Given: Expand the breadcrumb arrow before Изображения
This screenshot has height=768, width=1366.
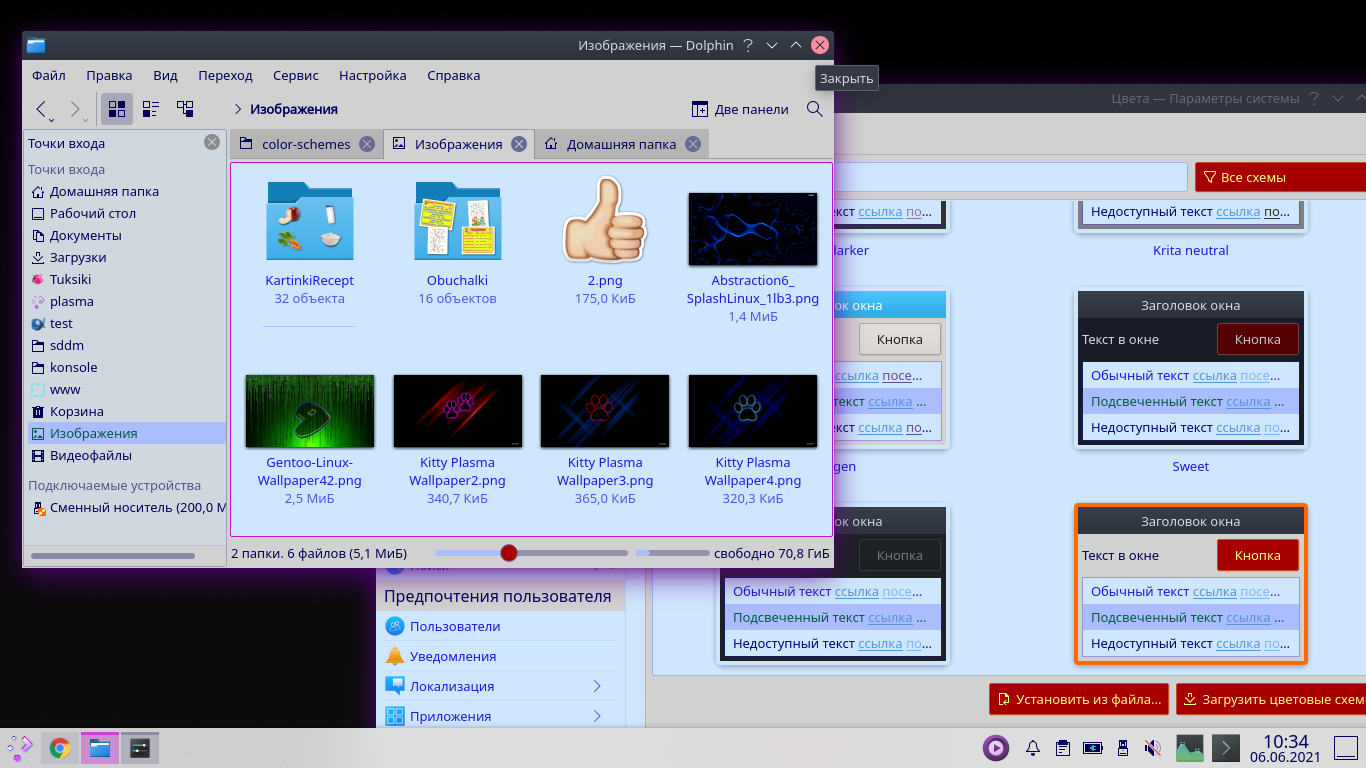Looking at the screenshot, I should 237,109.
